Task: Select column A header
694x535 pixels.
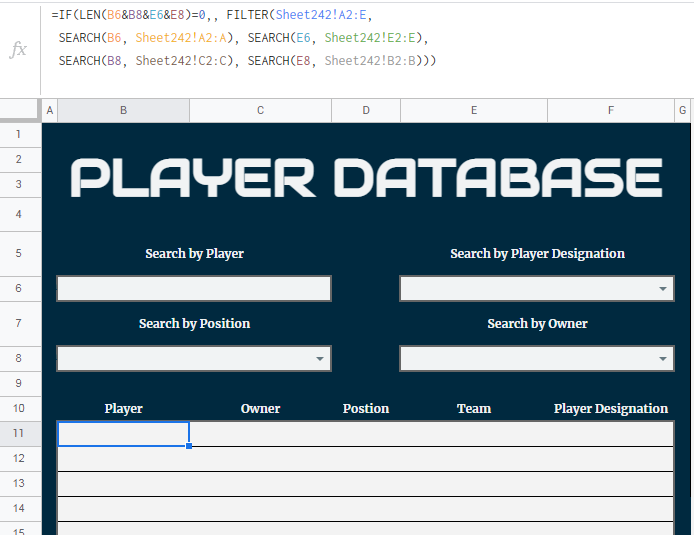Action: pyautogui.click(x=50, y=110)
